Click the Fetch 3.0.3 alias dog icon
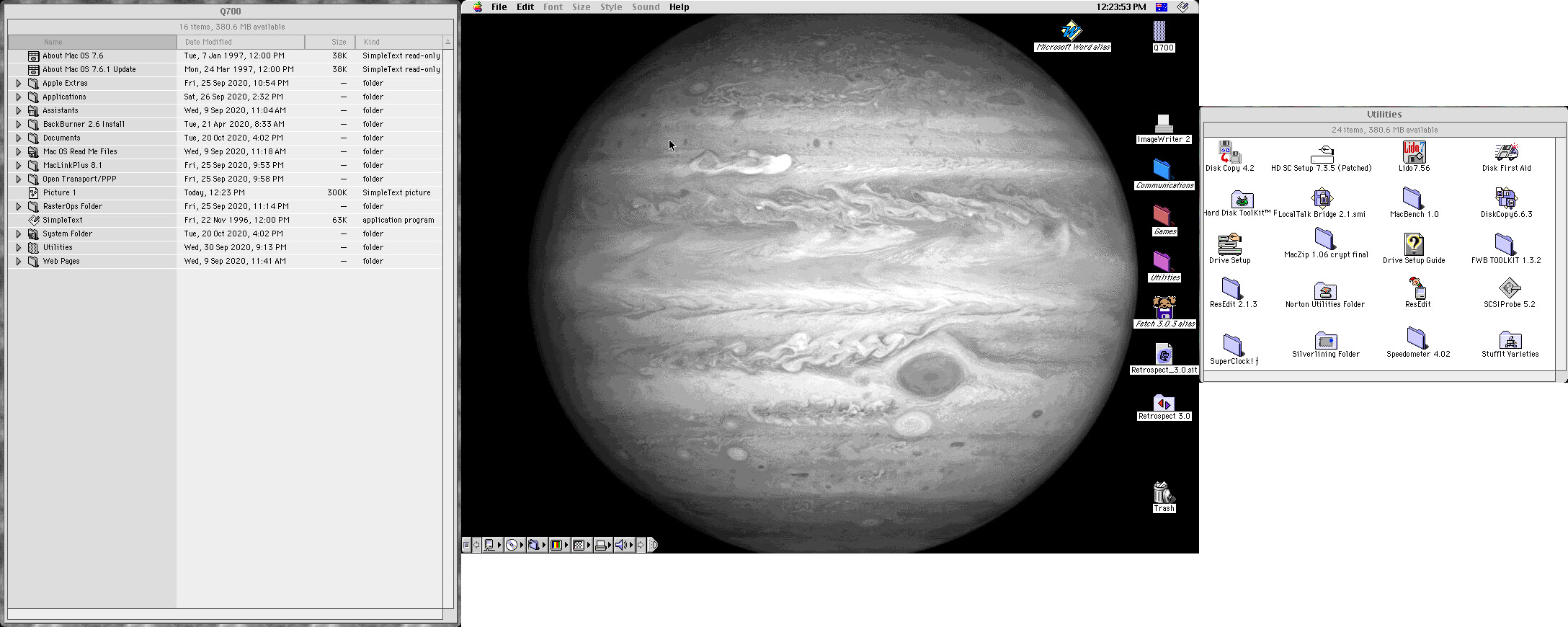This screenshot has width=1568, height=627. [x=1164, y=308]
